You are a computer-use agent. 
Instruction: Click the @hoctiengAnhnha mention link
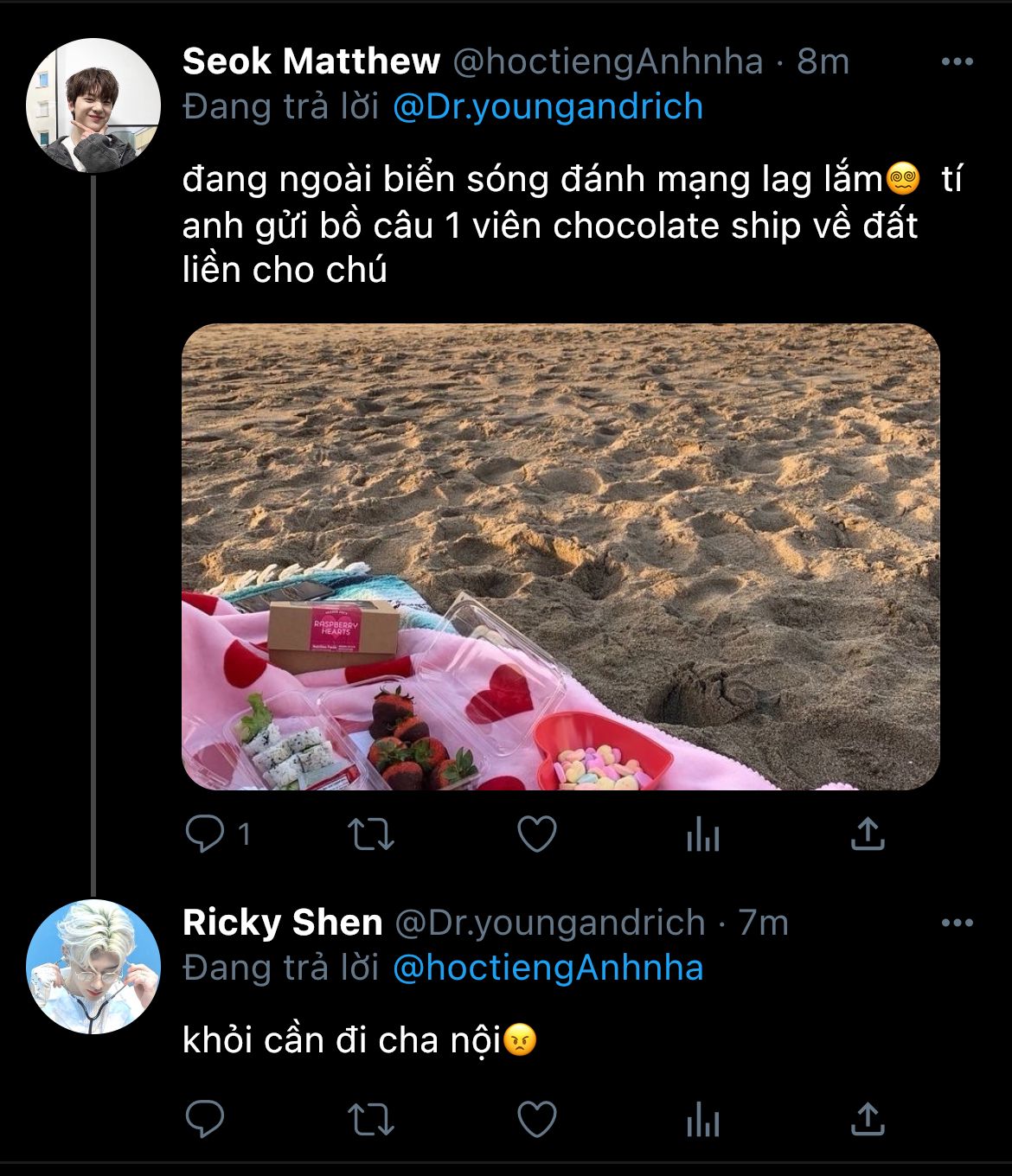click(x=548, y=968)
